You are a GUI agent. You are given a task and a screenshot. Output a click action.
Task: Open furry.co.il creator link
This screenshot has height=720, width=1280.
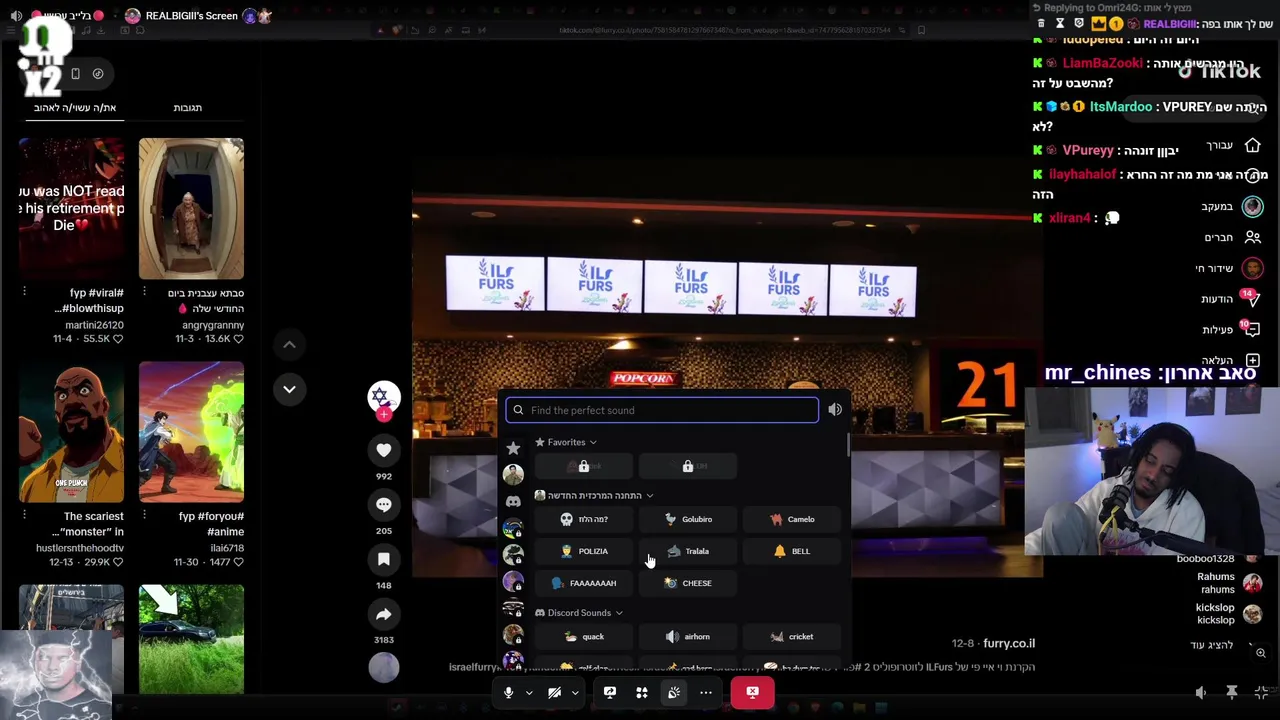[x=1009, y=643]
